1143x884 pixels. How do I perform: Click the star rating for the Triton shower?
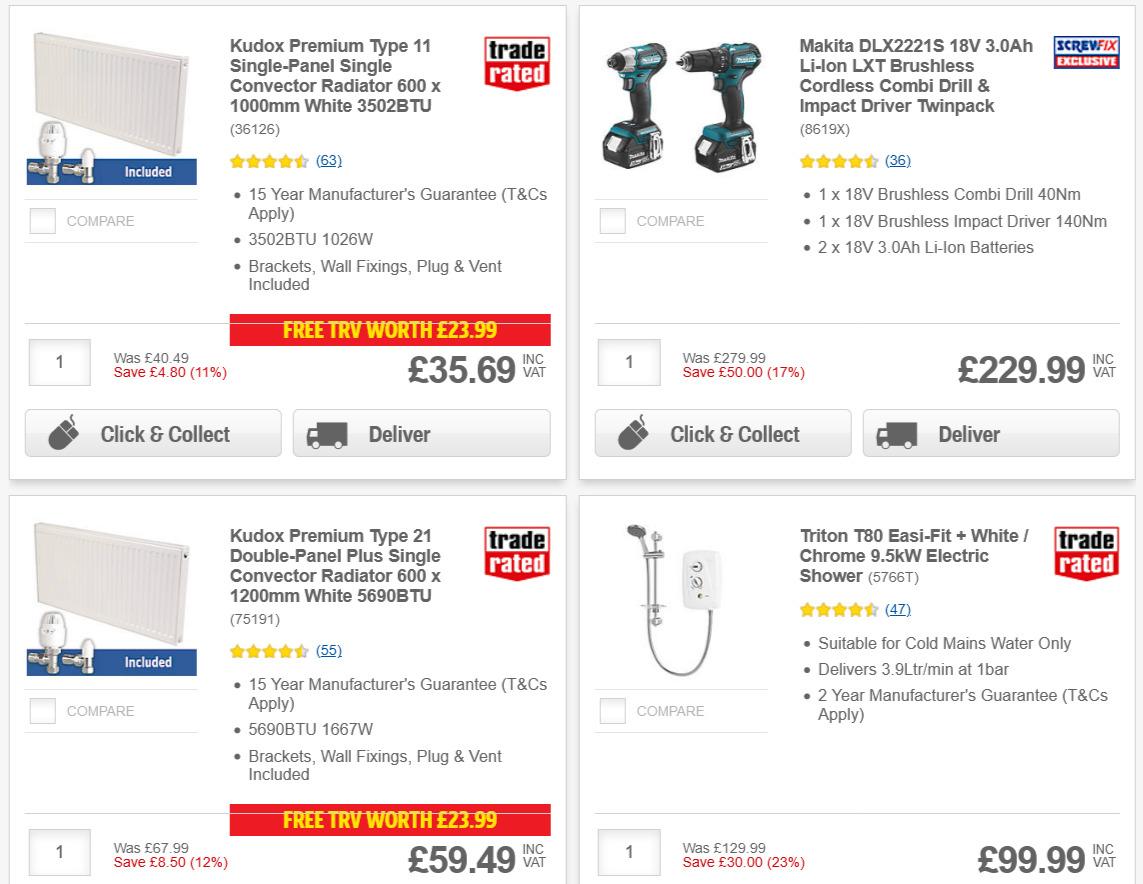[x=841, y=608]
